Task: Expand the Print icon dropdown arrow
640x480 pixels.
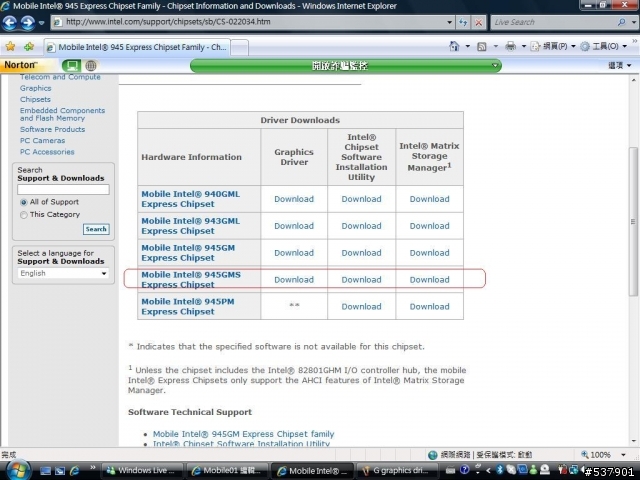Action: pyautogui.click(x=524, y=46)
